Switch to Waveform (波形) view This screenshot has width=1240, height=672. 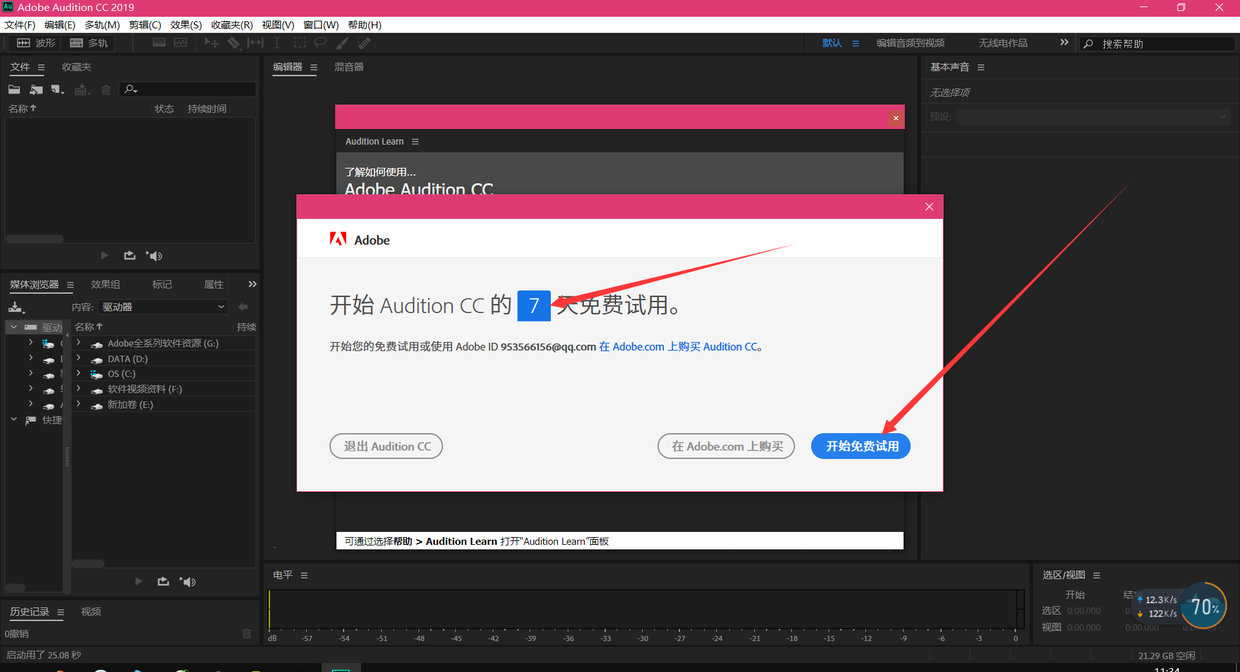coord(36,43)
